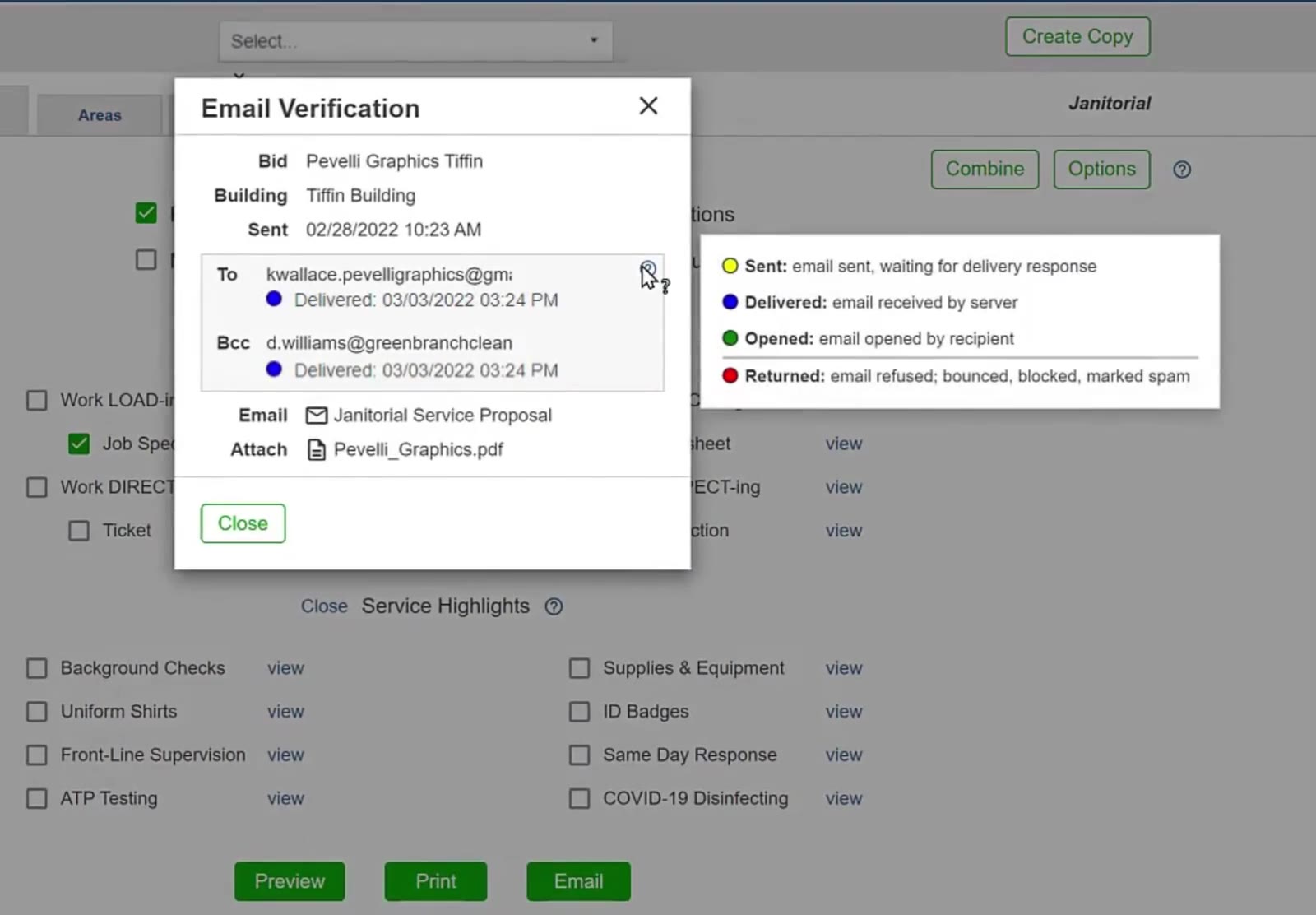Viewport: 1316px width, 915px height.
Task: Enable the Ticket checkbox
Action: (79, 531)
